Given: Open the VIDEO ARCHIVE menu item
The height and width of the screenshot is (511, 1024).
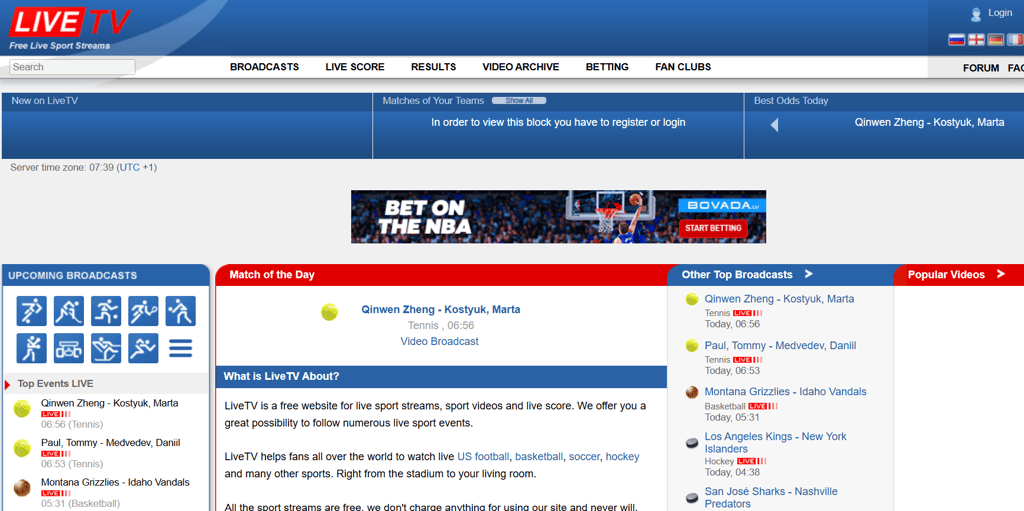Looking at the screenshot, I should click(x=521, y=67).
